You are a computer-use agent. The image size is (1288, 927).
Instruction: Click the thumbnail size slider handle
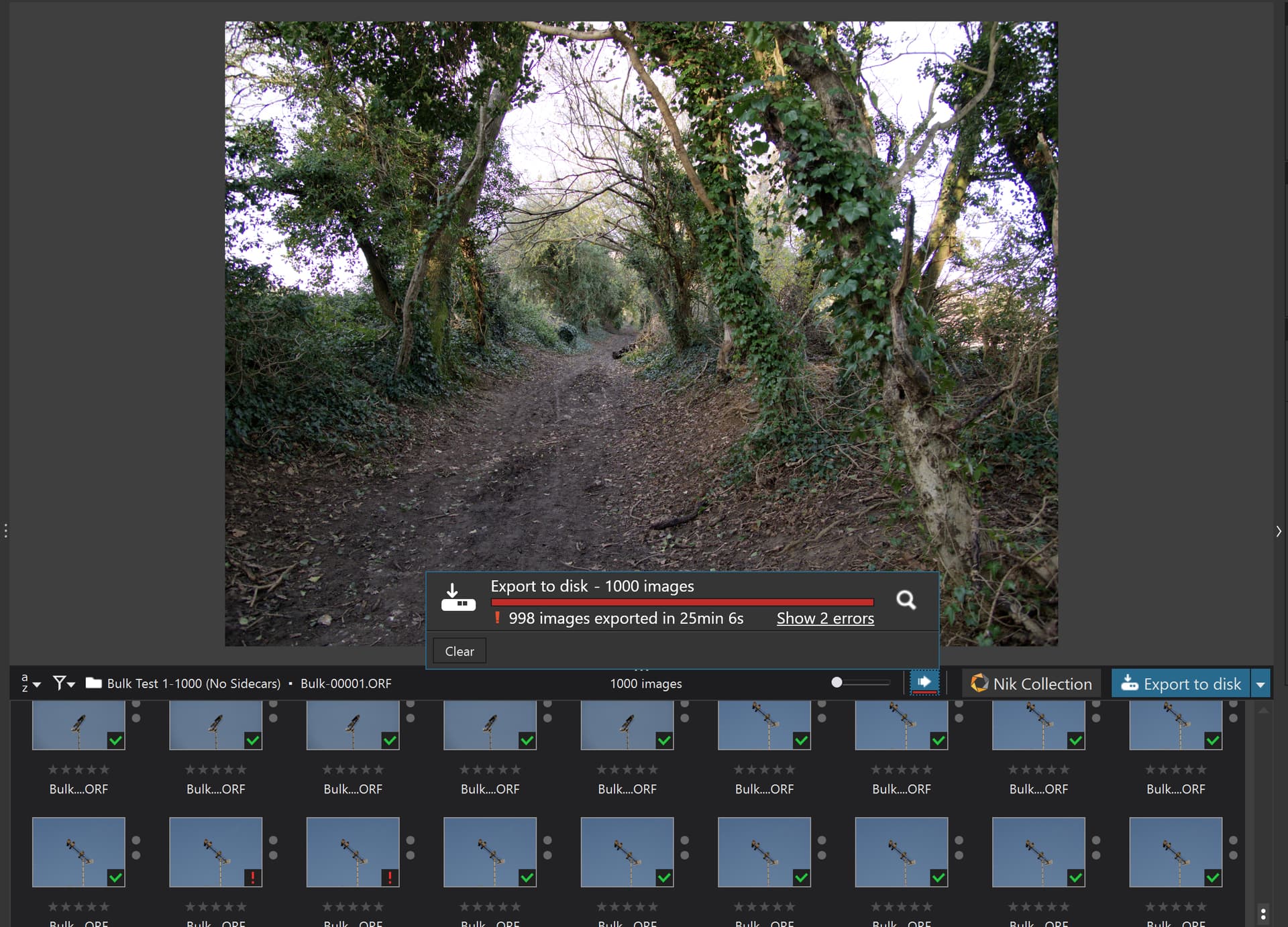click(837, 682)
